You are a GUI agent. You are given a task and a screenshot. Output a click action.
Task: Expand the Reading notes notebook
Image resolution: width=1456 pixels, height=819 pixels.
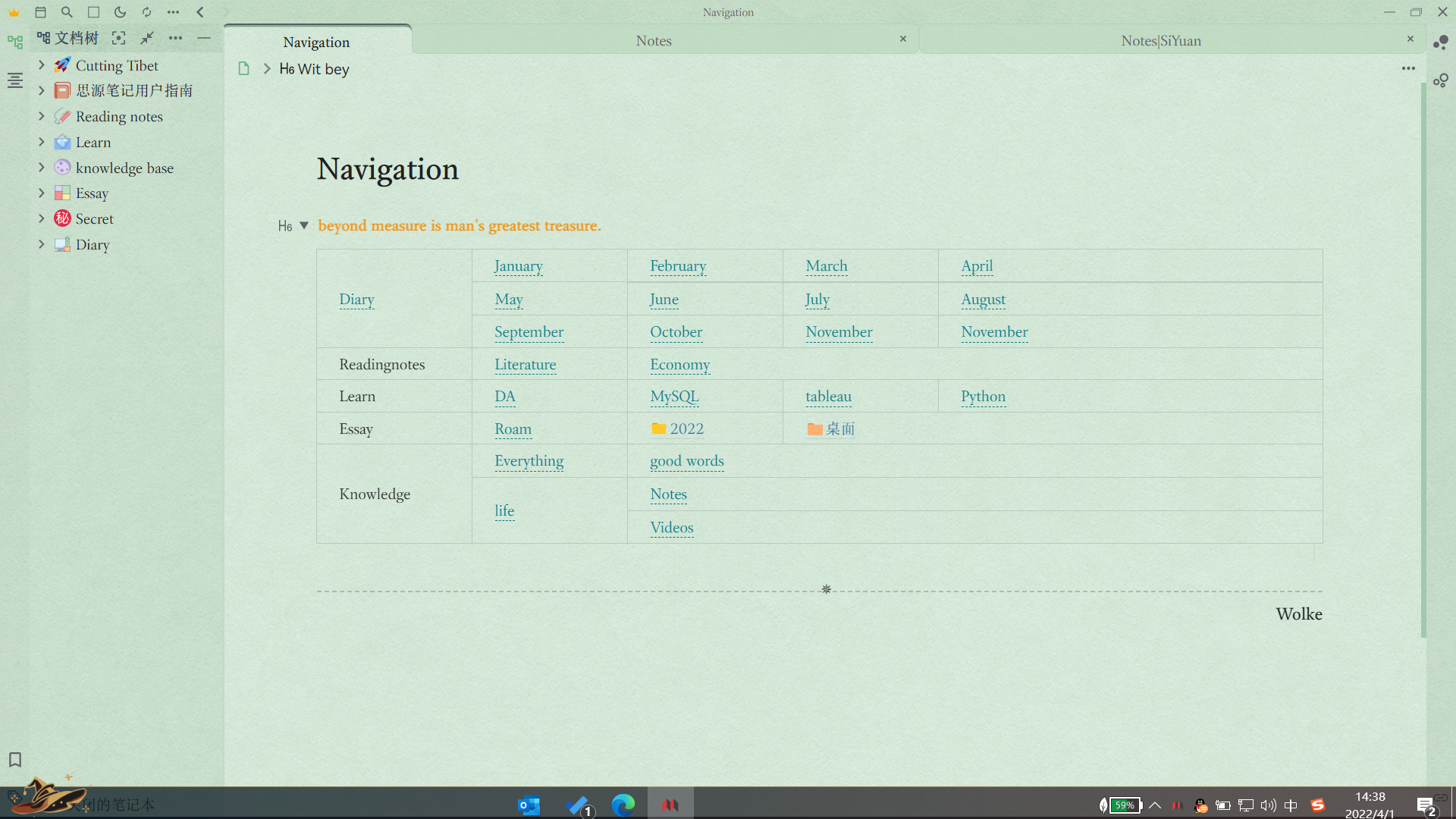pyautogui.click(x=42, y=116)
